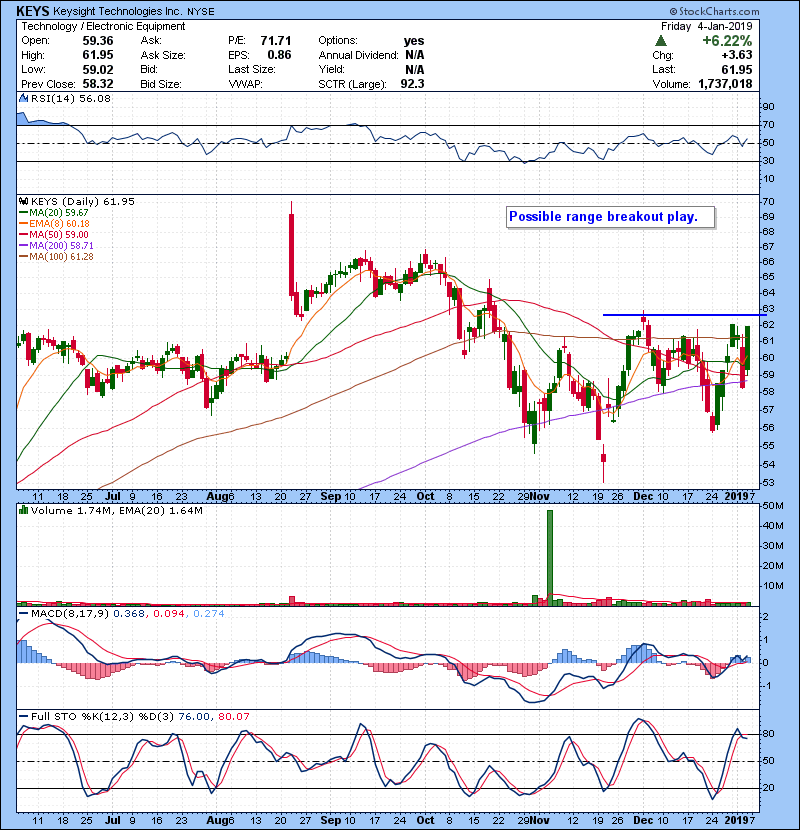Viewport: 800px width, 830px height.
Task: Click the candlestick icon beside KEYS (Daily)
Action: (23, 202)
